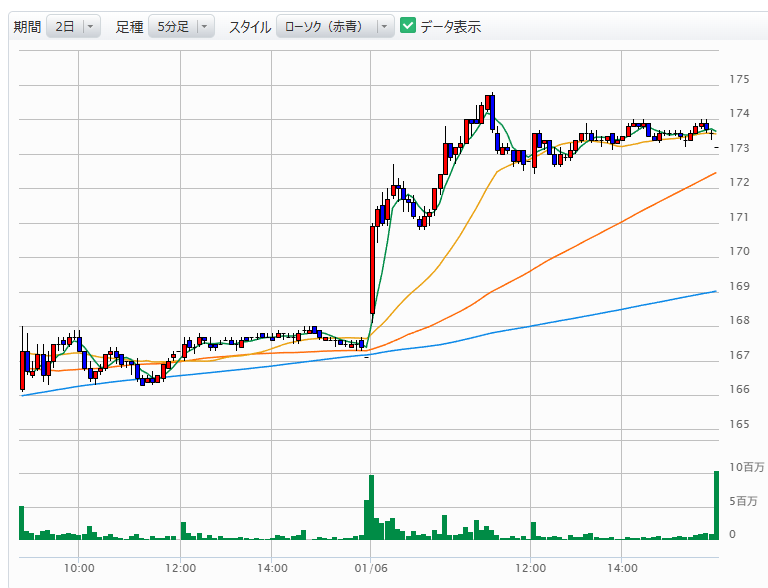
Task: Click the large red candle at 01/06 open
Action: tap(372, 268)
